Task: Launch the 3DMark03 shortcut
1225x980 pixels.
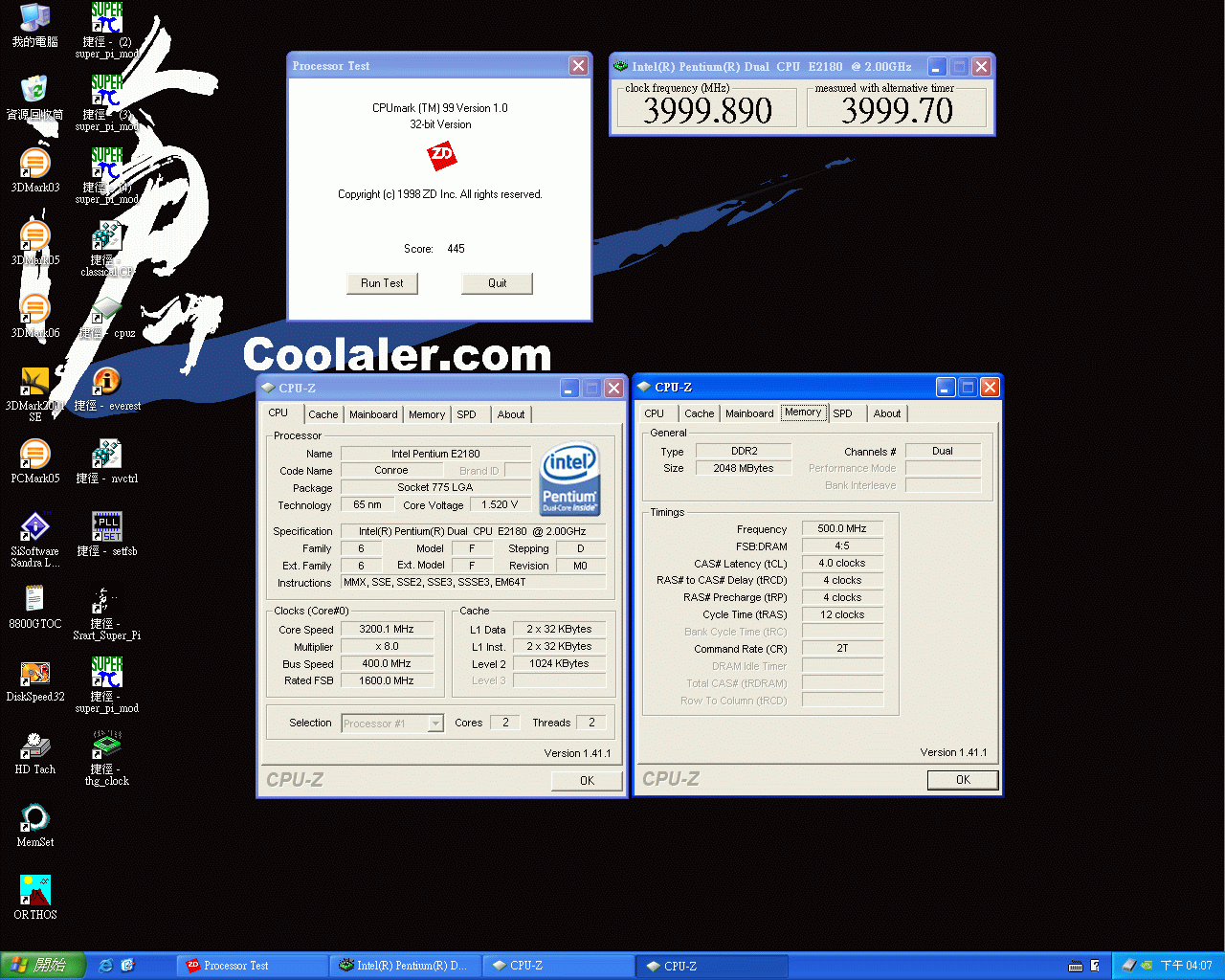Action: coord(35,171)
